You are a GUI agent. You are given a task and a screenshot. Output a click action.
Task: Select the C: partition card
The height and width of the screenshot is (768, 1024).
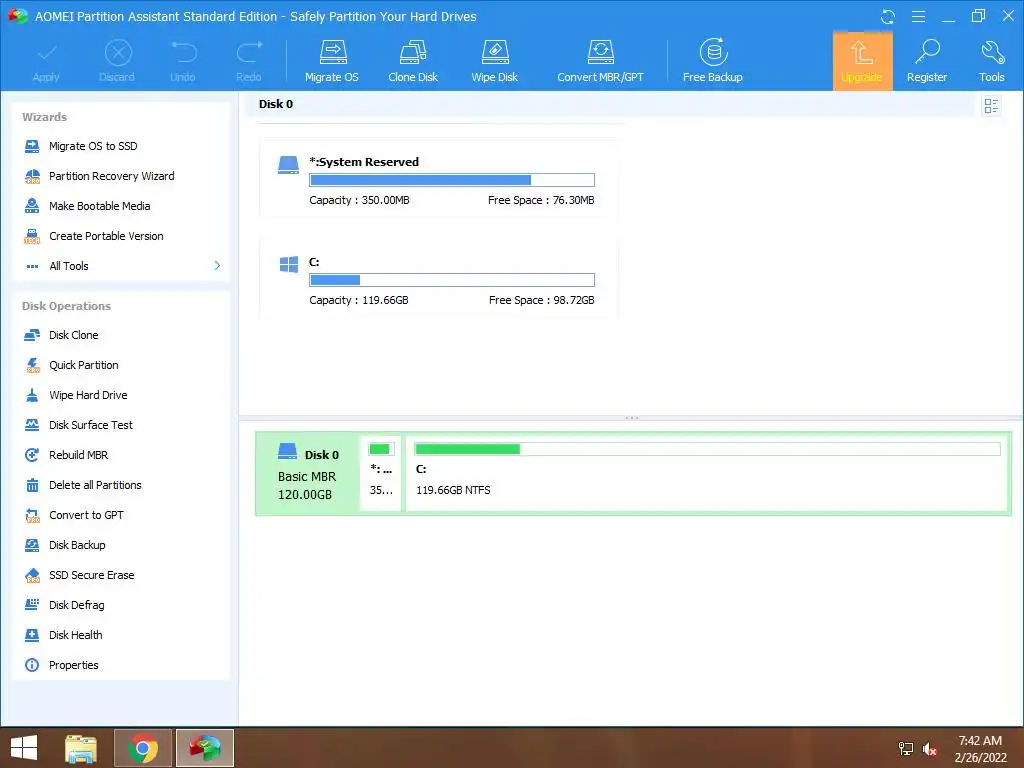pyautogui.click(x=438, y=278)
